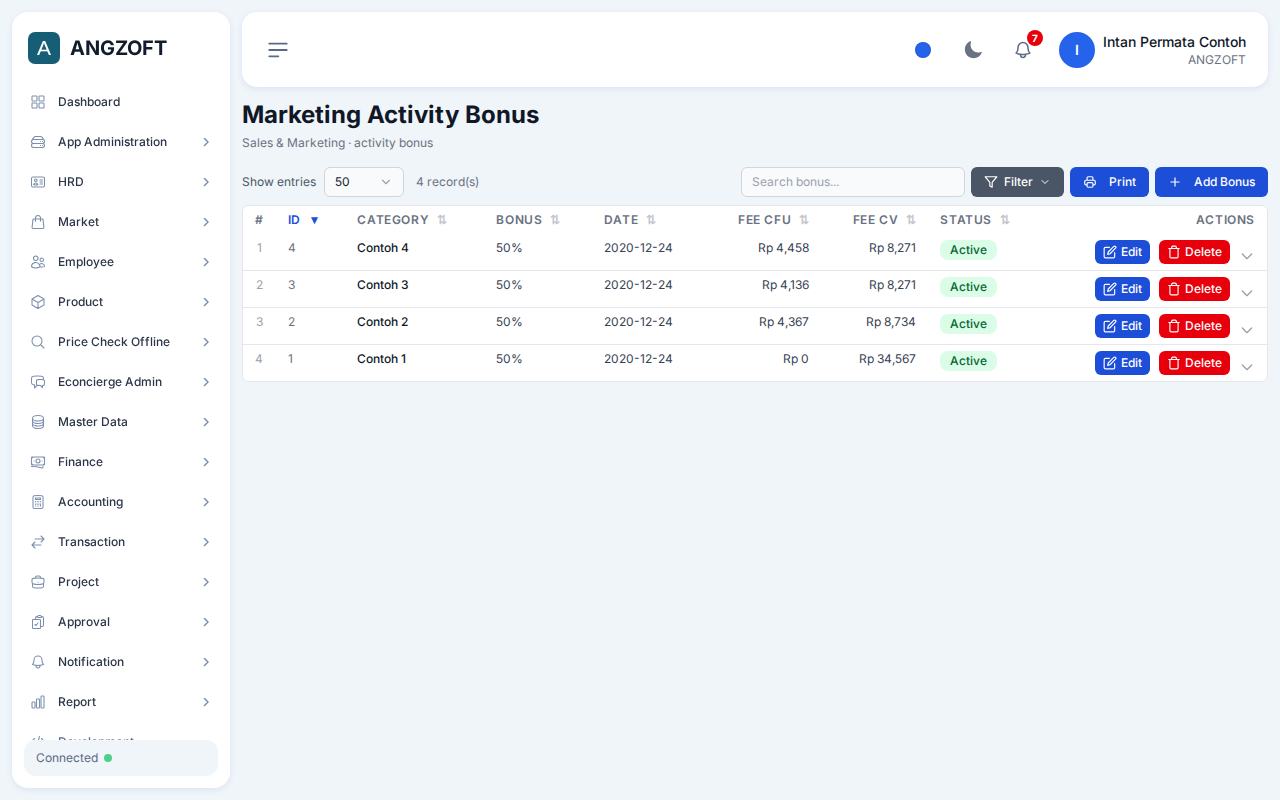
Task: Open the Finance menu item
Action: pyautogui.click(x=121, y=462)
